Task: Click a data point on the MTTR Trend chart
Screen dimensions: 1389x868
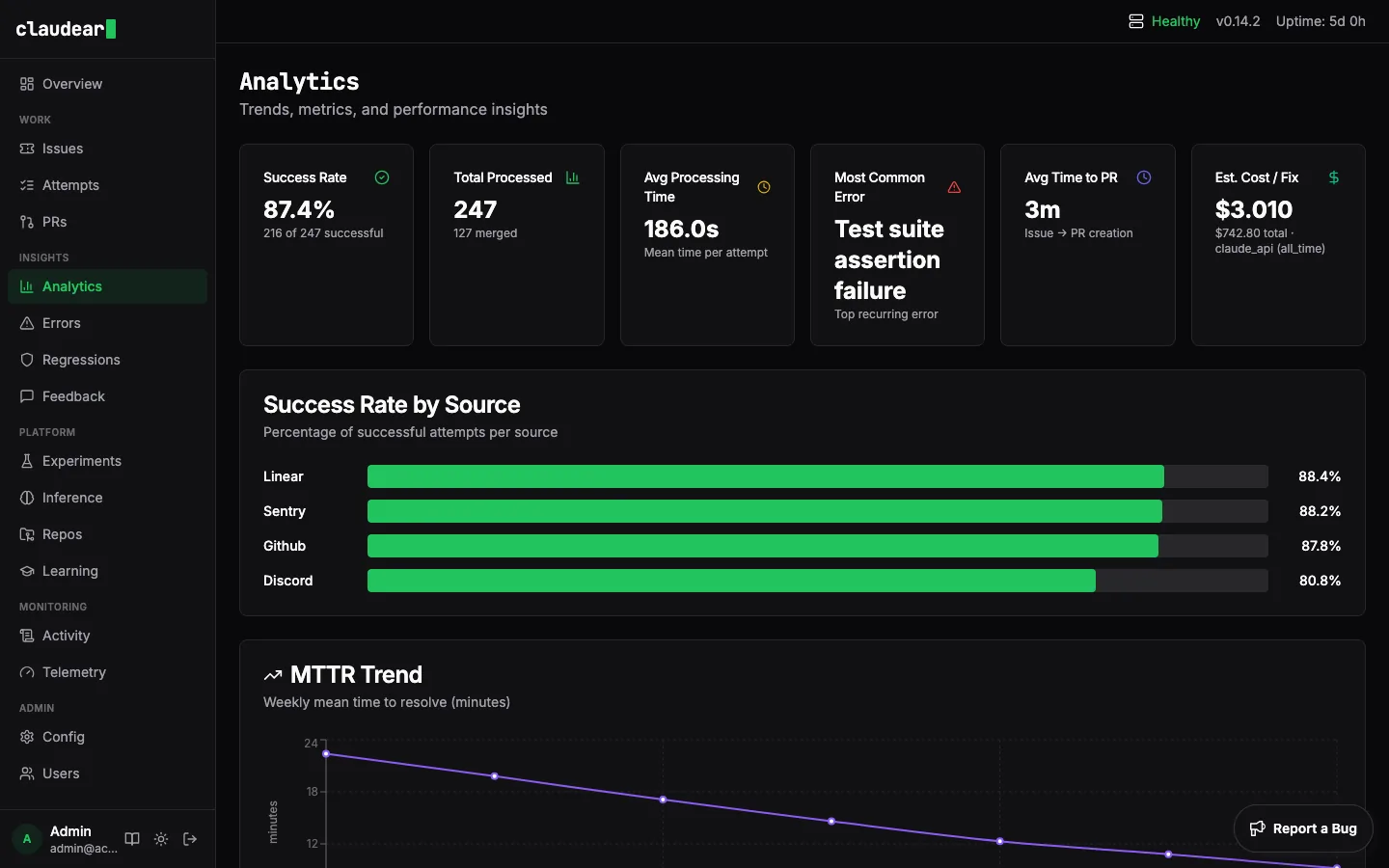Action: [x=663, y=800]
